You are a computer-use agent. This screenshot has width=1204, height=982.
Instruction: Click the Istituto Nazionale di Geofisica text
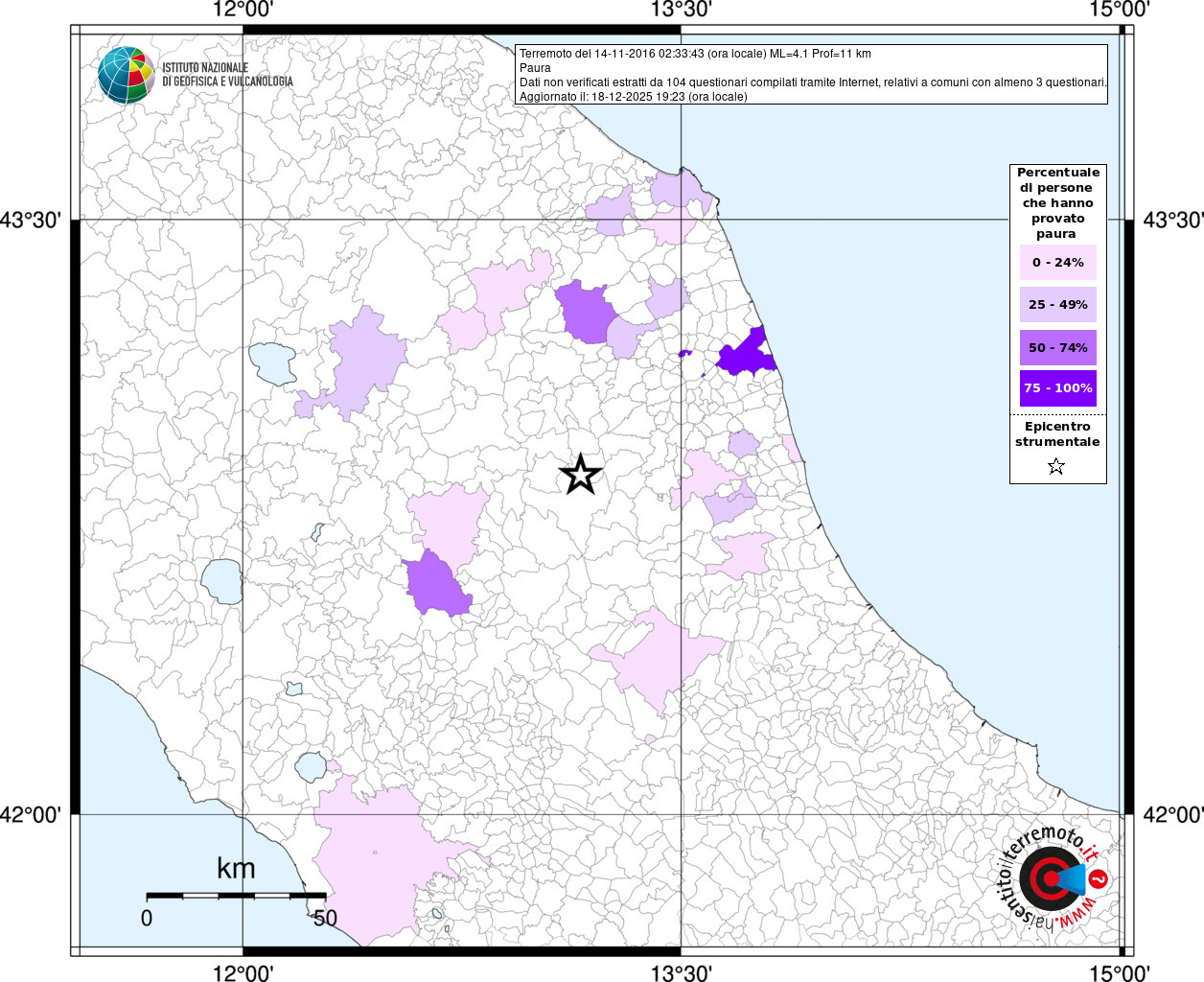(x=227, y=75)
